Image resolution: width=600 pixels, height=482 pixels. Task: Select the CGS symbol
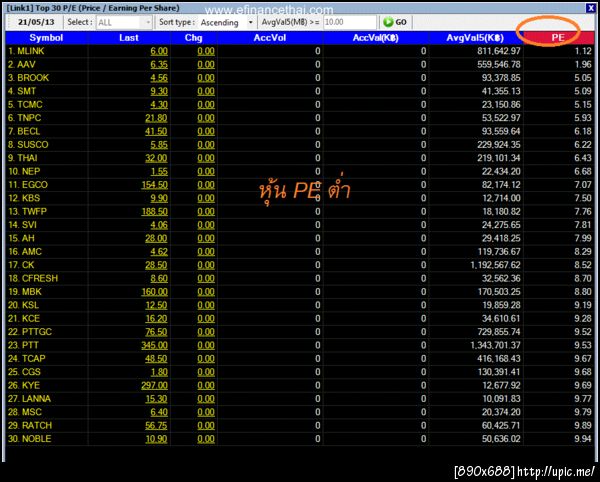tap(31, 372)
